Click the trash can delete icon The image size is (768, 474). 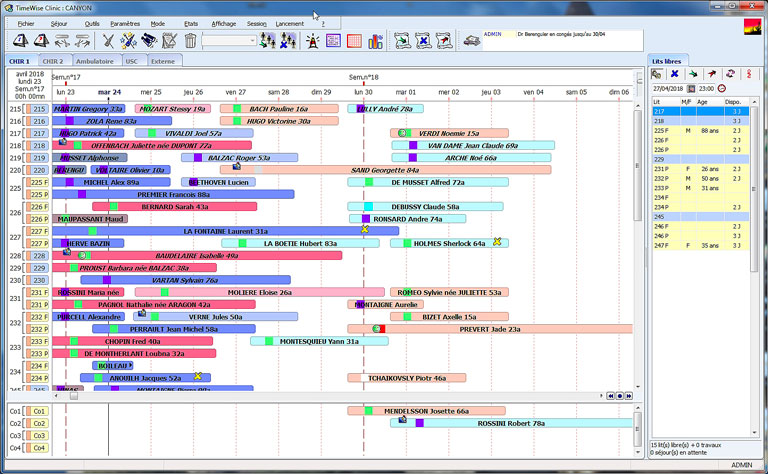(190, 41)
